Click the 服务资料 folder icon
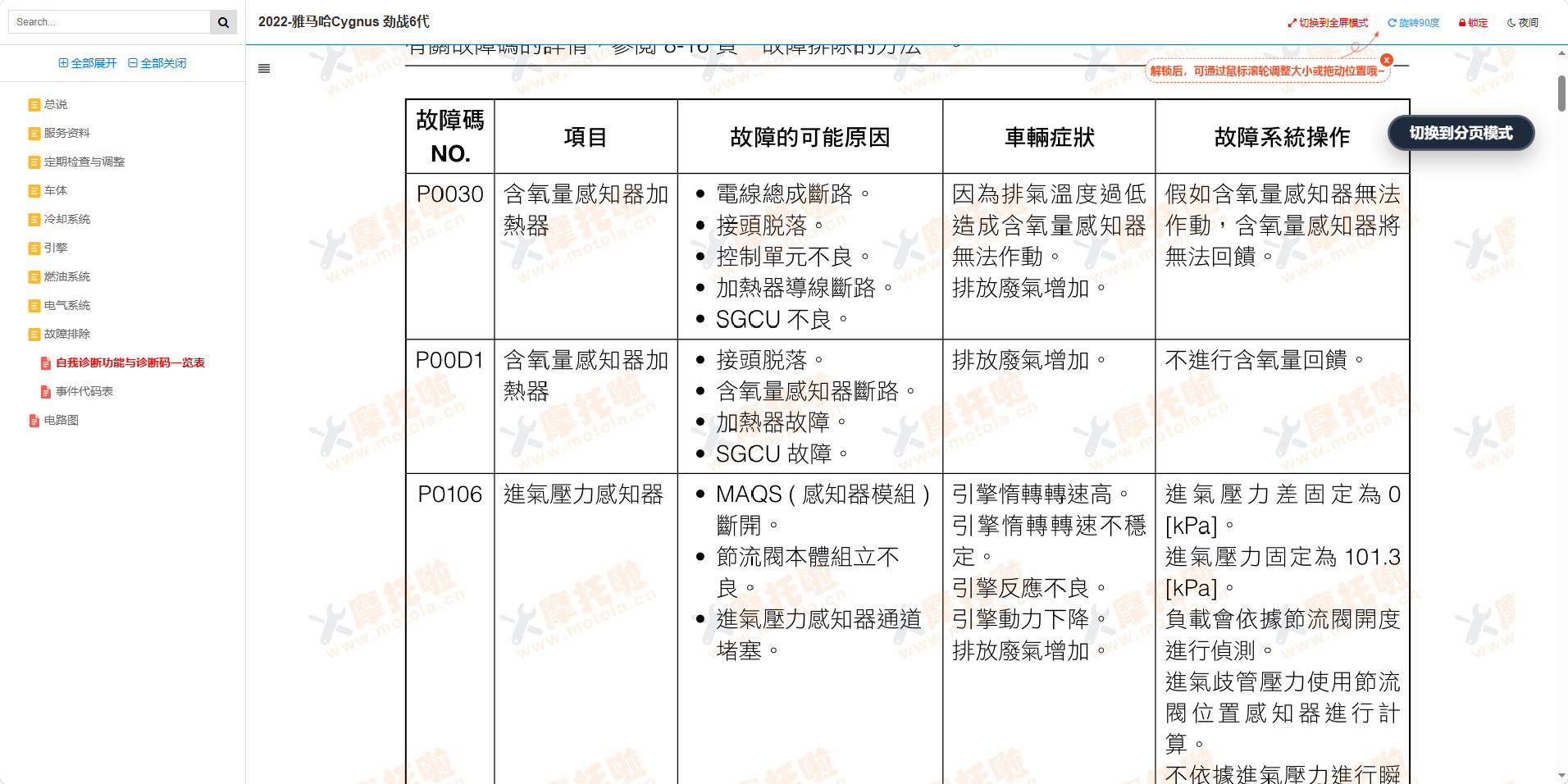The height and width of the screenshot is (784, 1568). [34, 134]
